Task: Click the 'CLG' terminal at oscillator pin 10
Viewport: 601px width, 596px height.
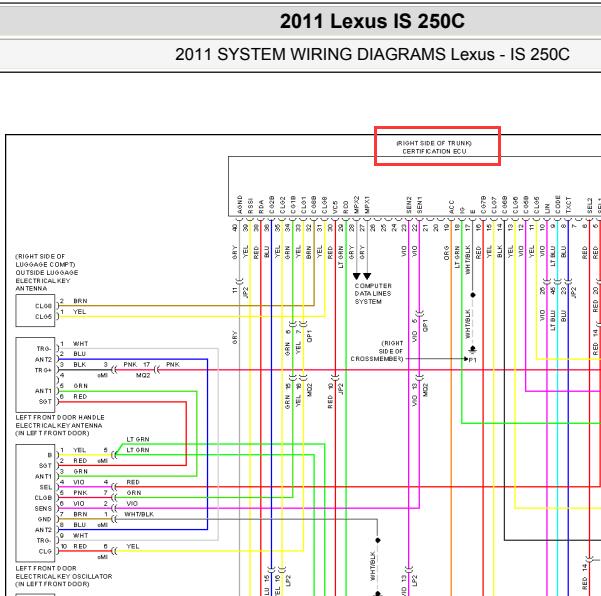Action: tap(45, 552)
